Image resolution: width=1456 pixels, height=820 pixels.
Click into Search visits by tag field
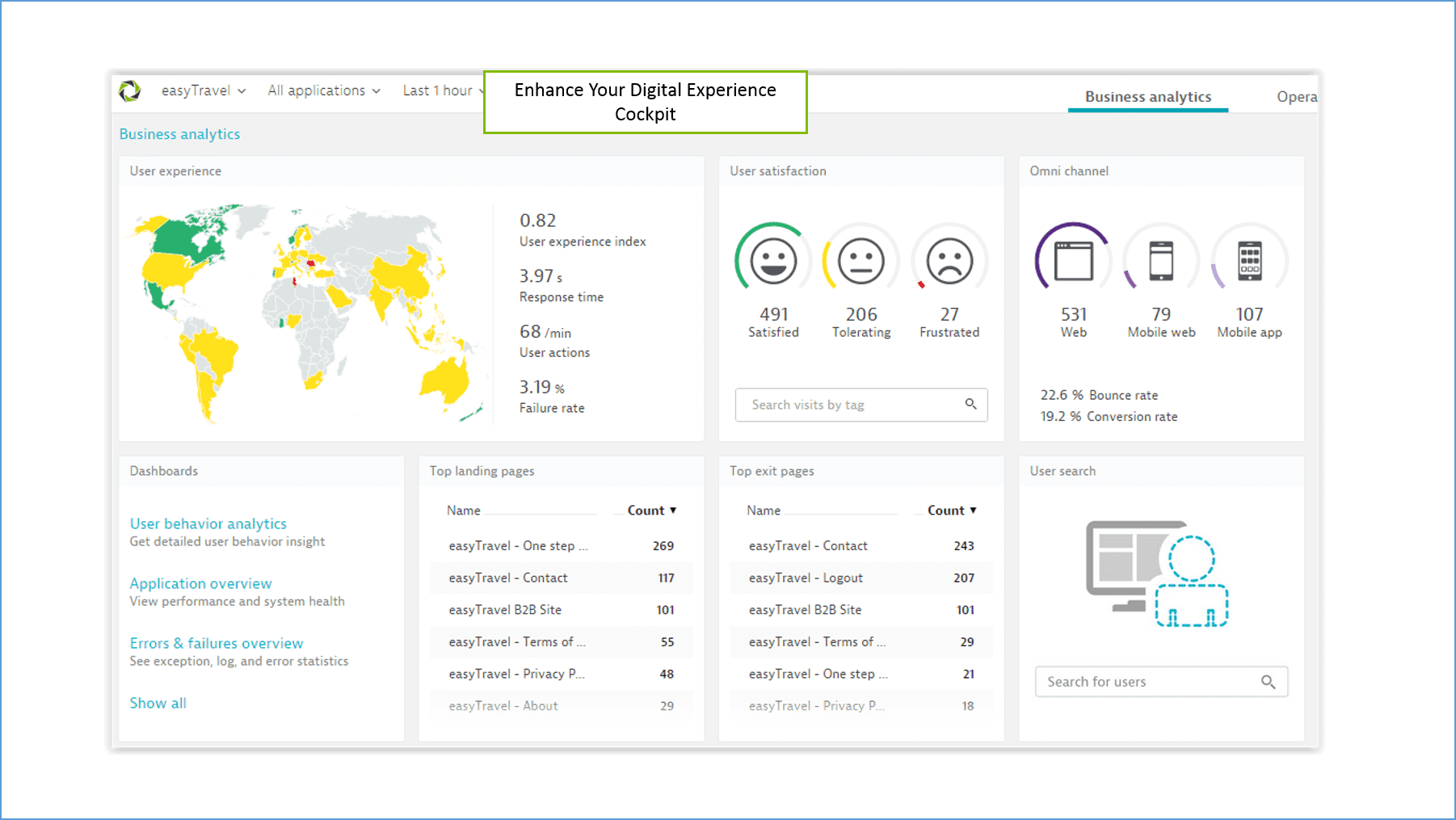[x=861, y=405]
